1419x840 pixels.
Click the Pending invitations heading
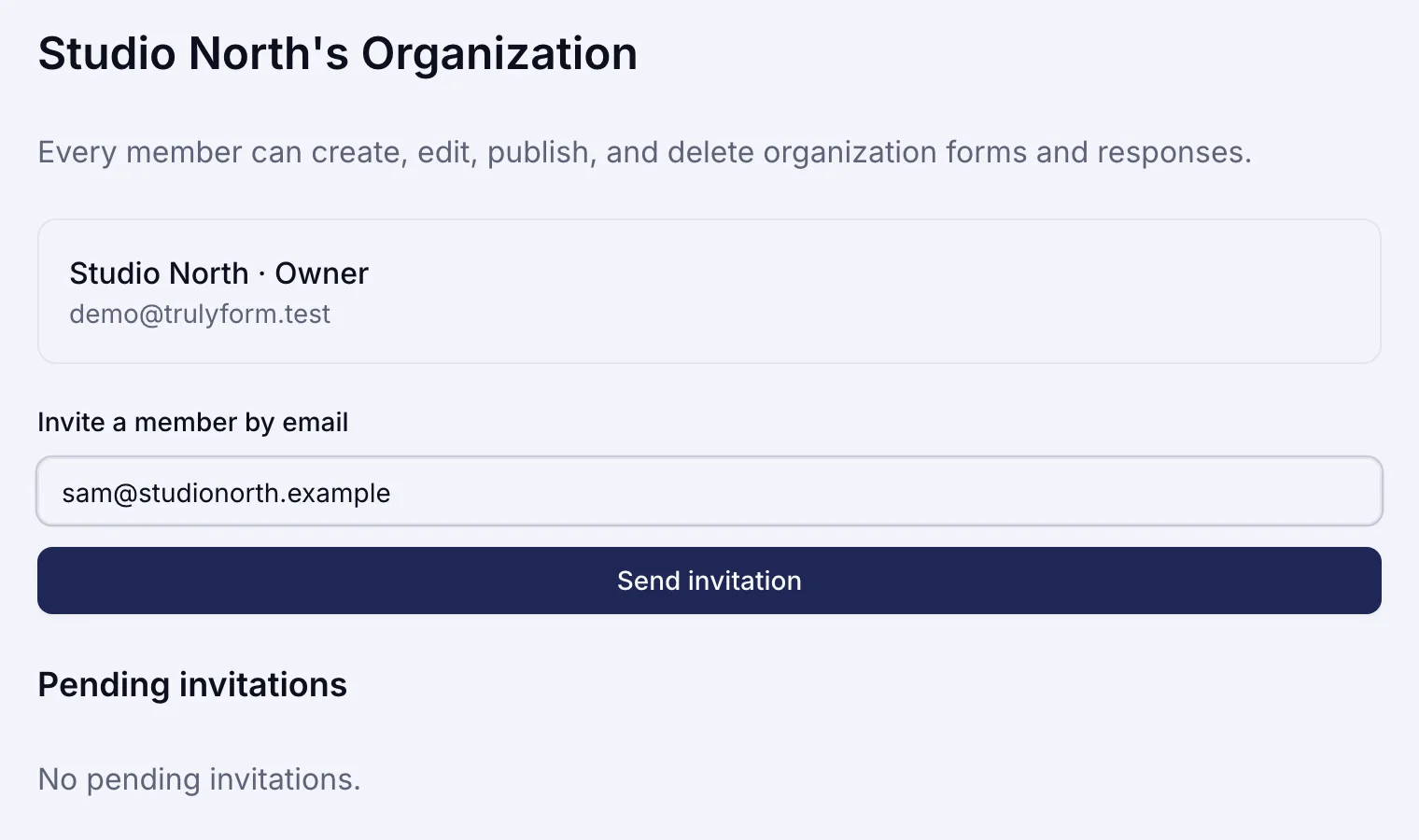point(192,684)
